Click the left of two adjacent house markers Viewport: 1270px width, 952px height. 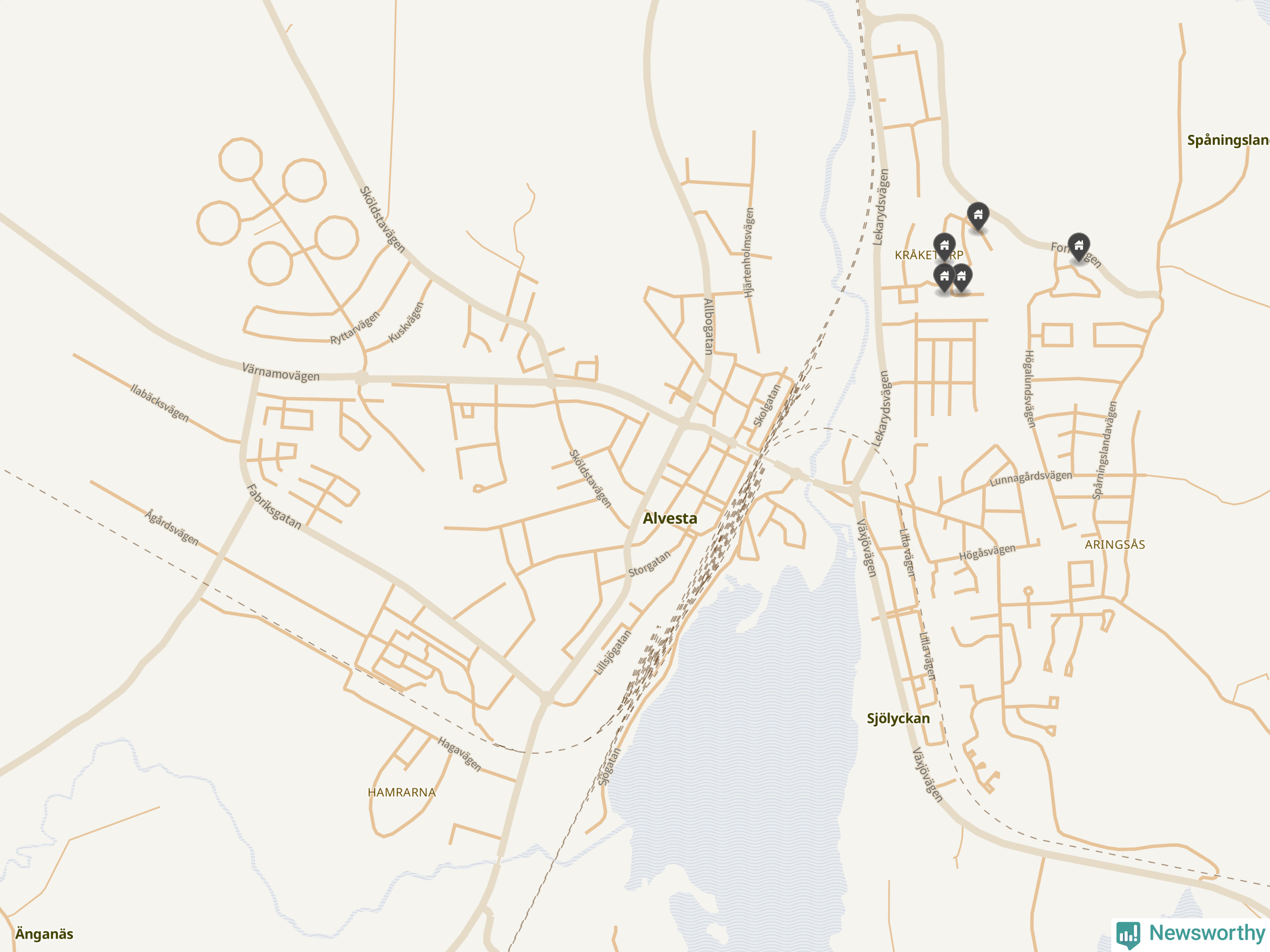point(944,279)
